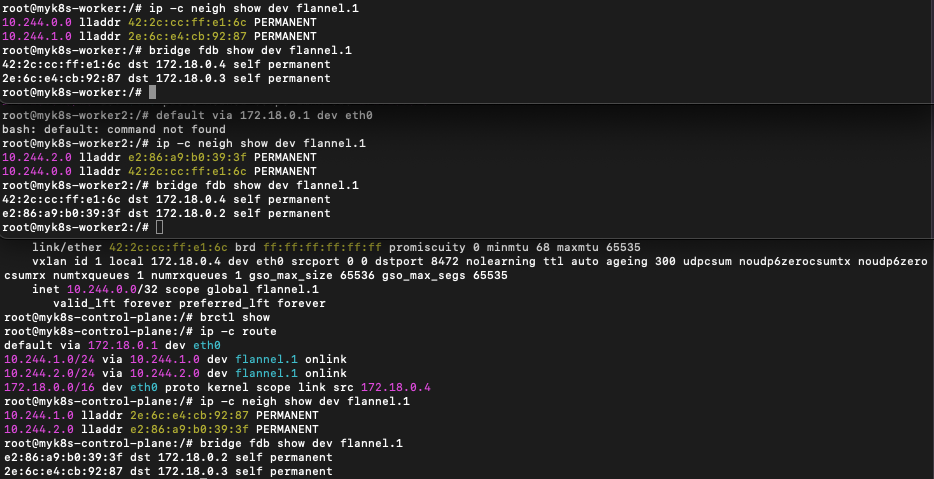Viewport: 934px width, 479px height.
Task: Click the 'ip -c route' command line
Action: [x=238, y=332]
